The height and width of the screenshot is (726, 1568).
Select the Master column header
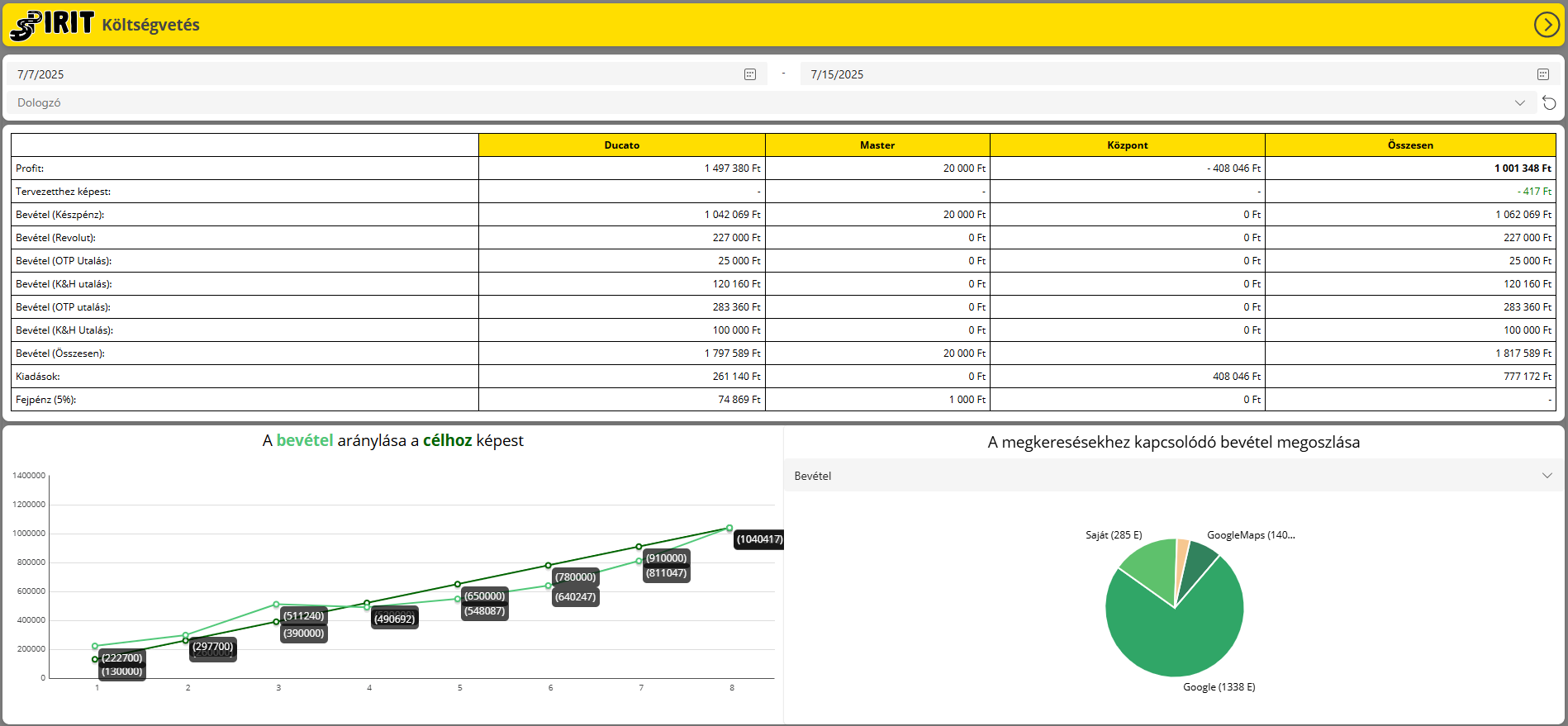tap(877, 145)
